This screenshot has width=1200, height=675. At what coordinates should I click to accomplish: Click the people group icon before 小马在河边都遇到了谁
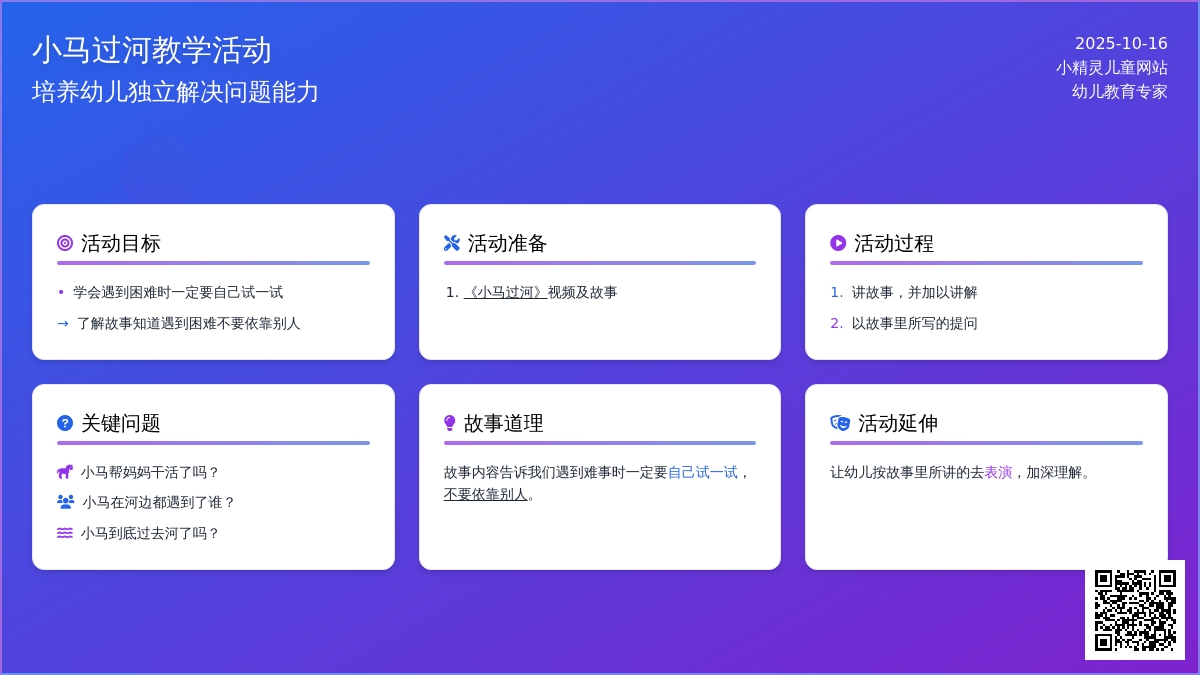coord(66,502)
